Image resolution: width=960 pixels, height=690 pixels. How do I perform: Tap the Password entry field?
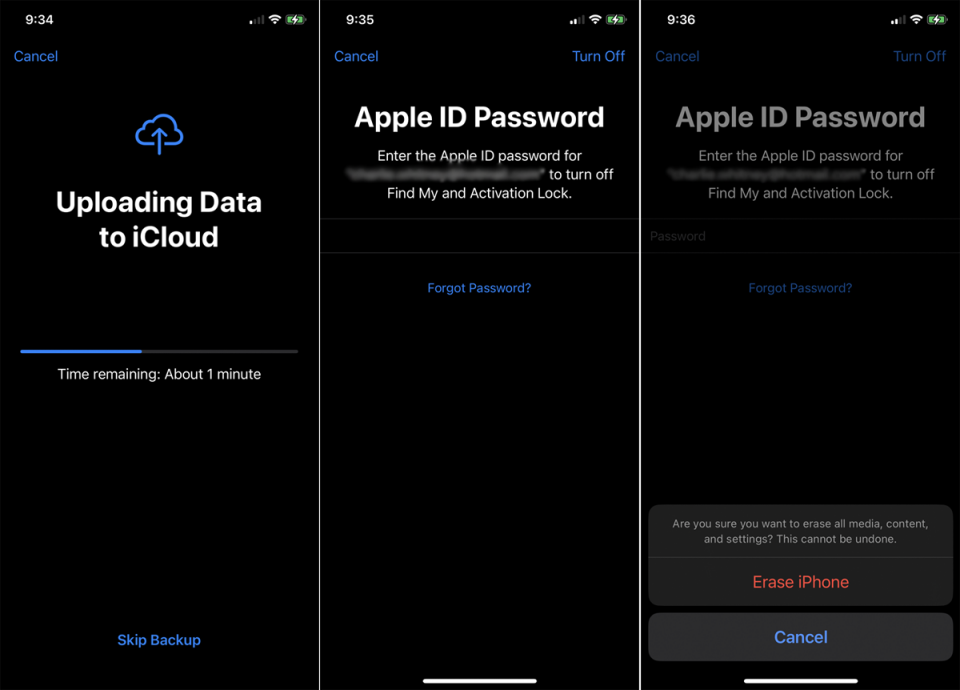(x=800, y=236)
